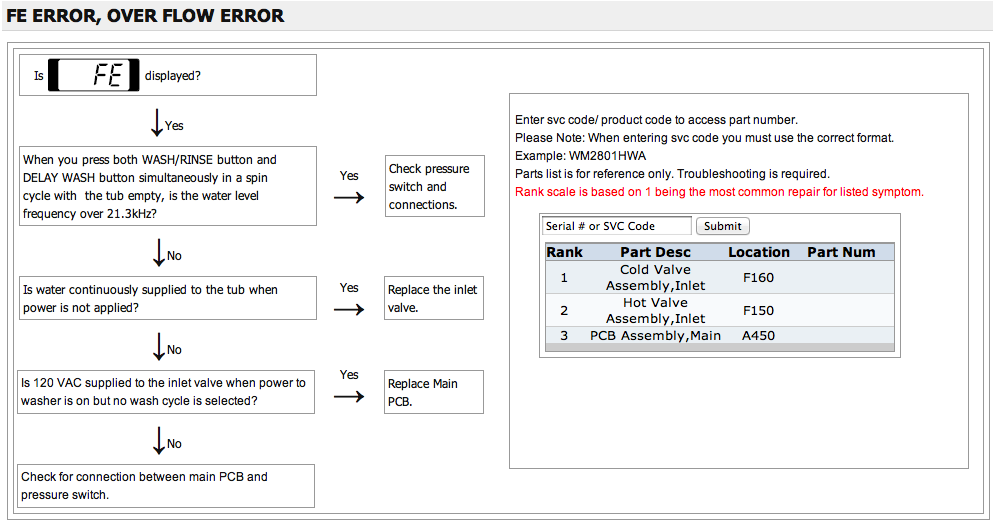Select the Part Num column header
The image size is (993, 525).
[841, 252]
